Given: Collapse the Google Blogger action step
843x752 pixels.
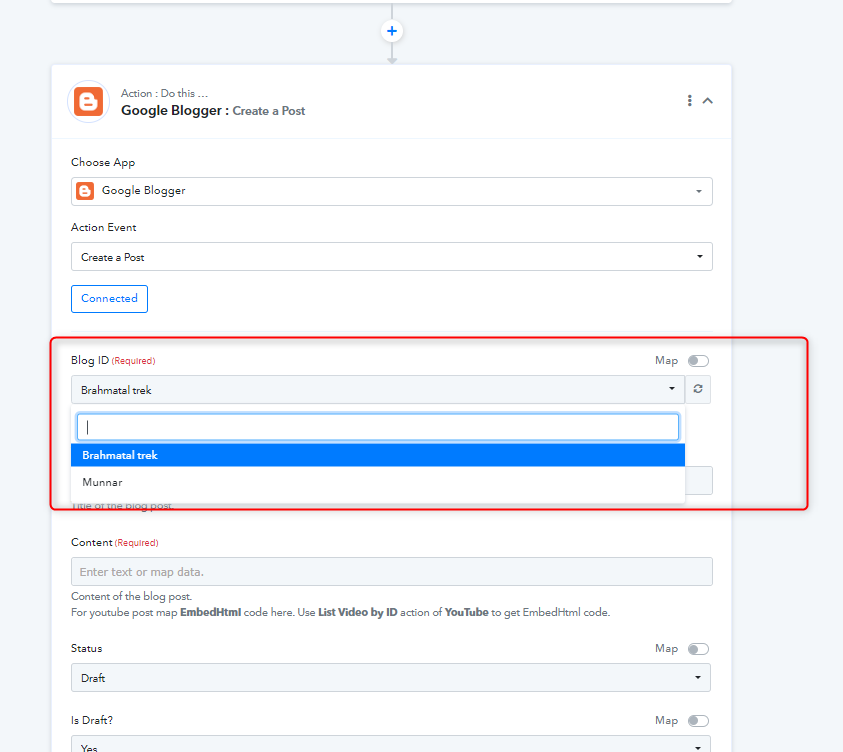Looking at the screenshot, I should [x=708, y=101].
